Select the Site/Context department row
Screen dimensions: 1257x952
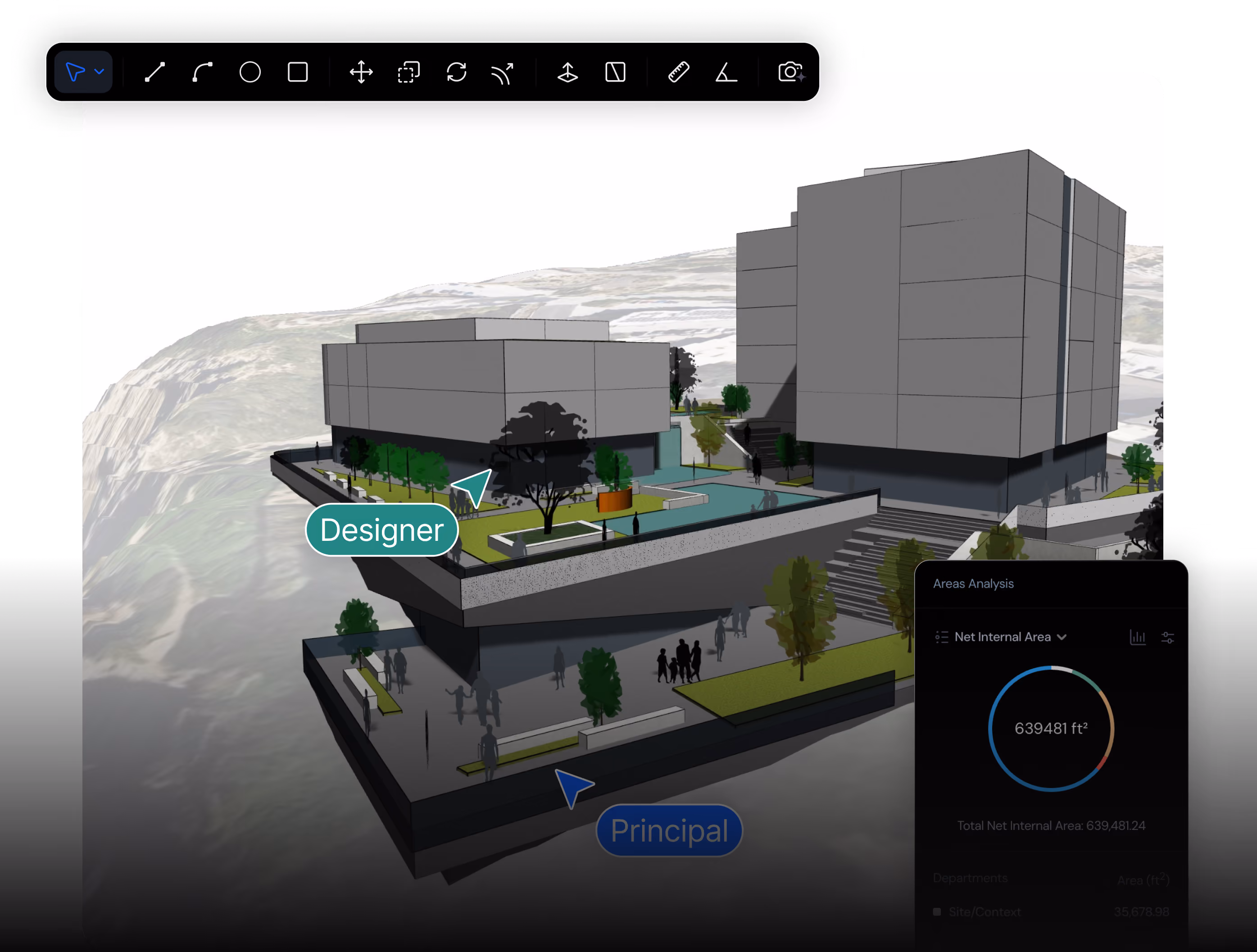click(x=1051, y=911)
